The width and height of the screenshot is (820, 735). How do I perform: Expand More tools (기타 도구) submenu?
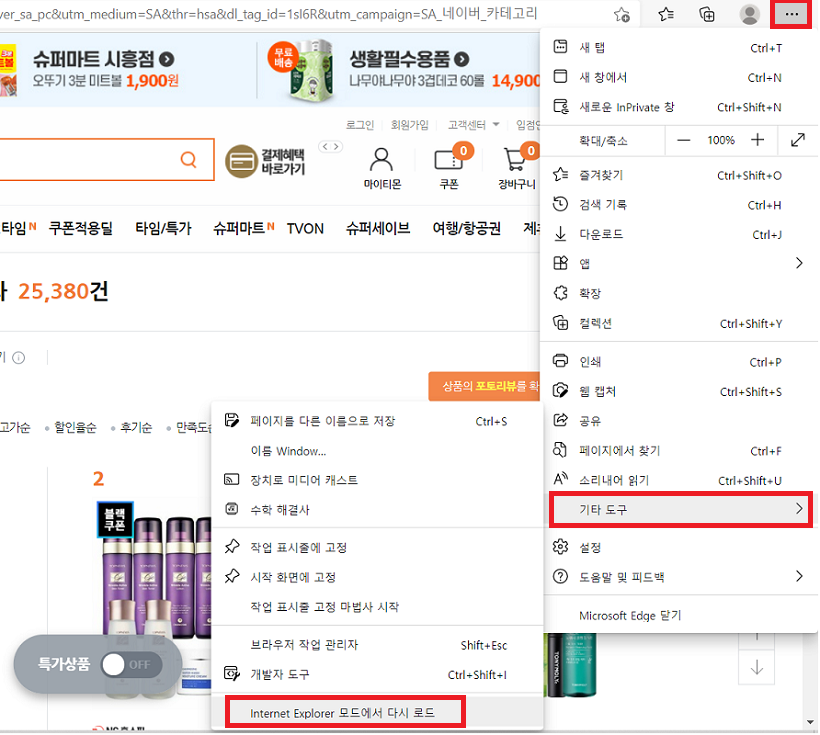point(680,510)
